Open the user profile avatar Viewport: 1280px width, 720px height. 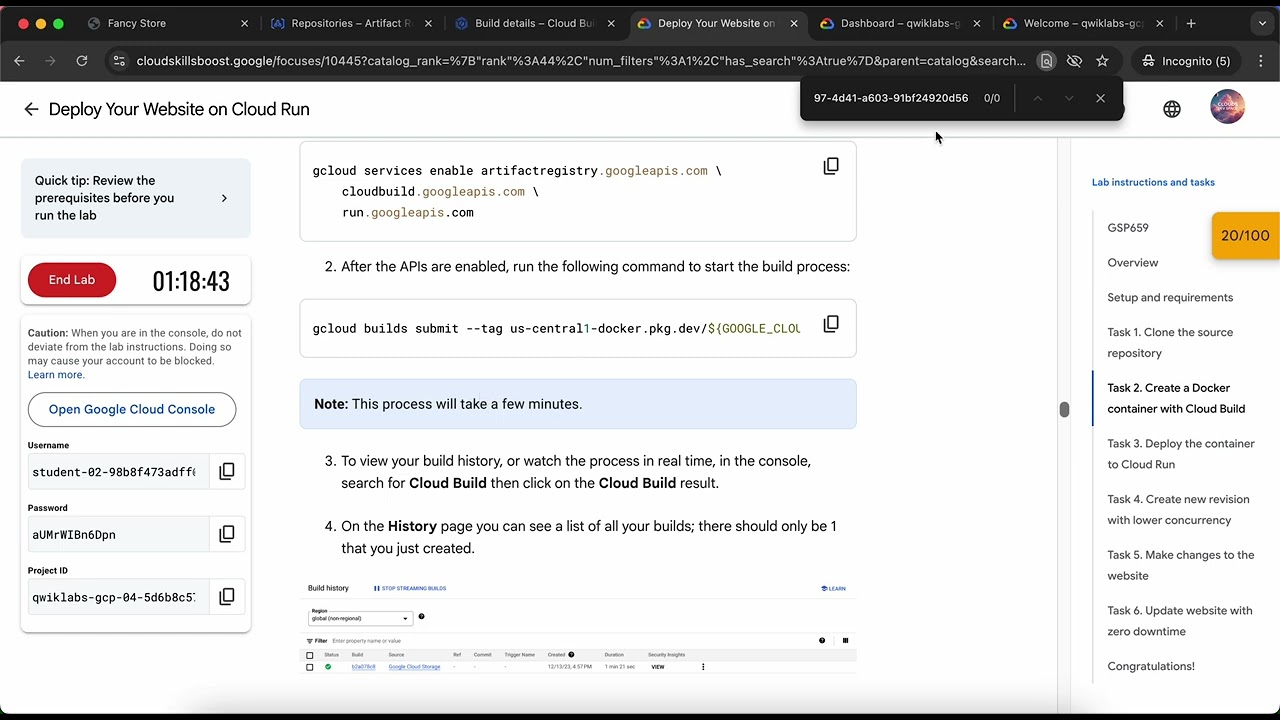click(1227, 108)
